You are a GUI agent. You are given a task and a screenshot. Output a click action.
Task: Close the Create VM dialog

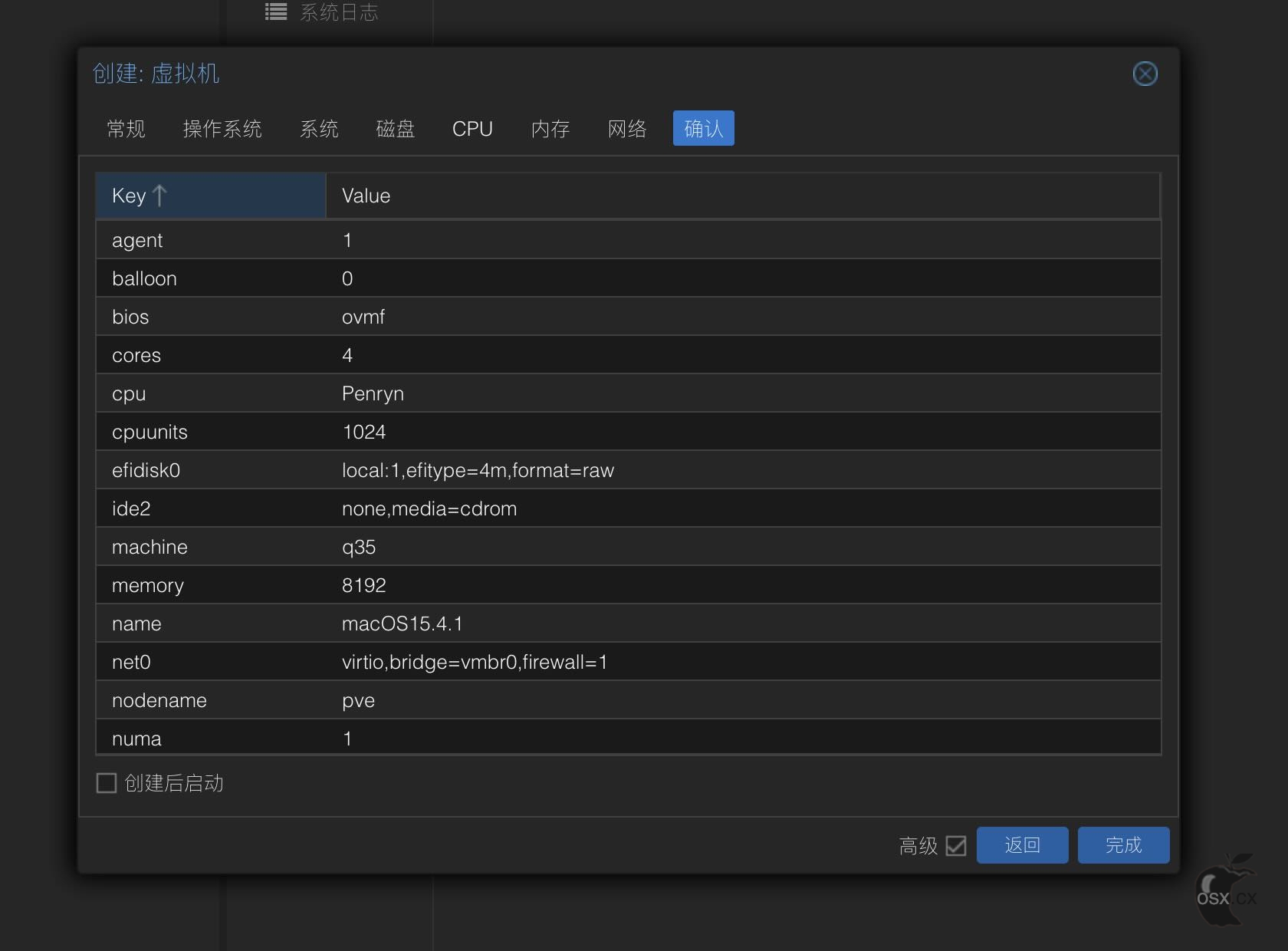[1145, 74]
